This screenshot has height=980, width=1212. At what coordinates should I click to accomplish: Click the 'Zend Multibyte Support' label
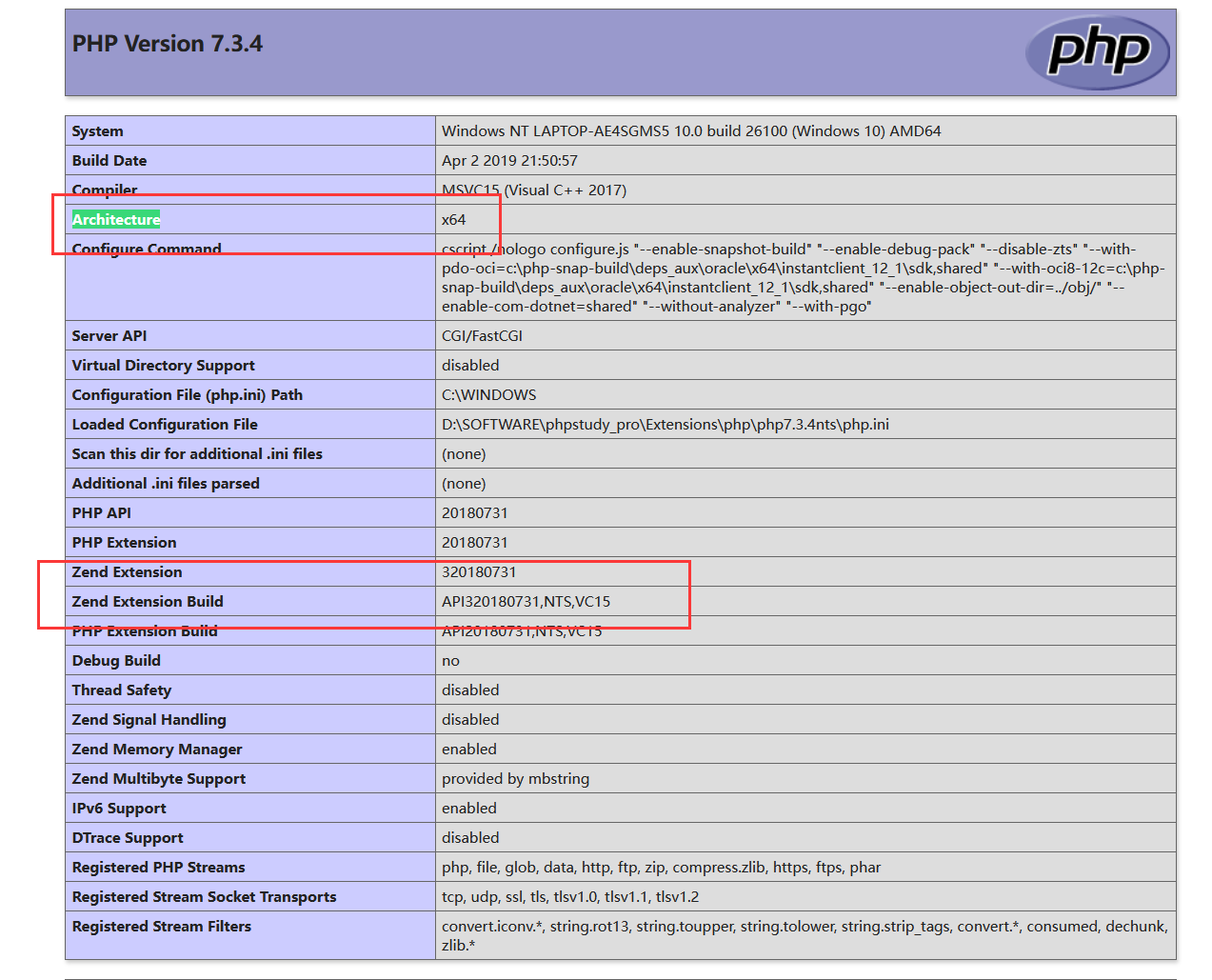[159, 779]
